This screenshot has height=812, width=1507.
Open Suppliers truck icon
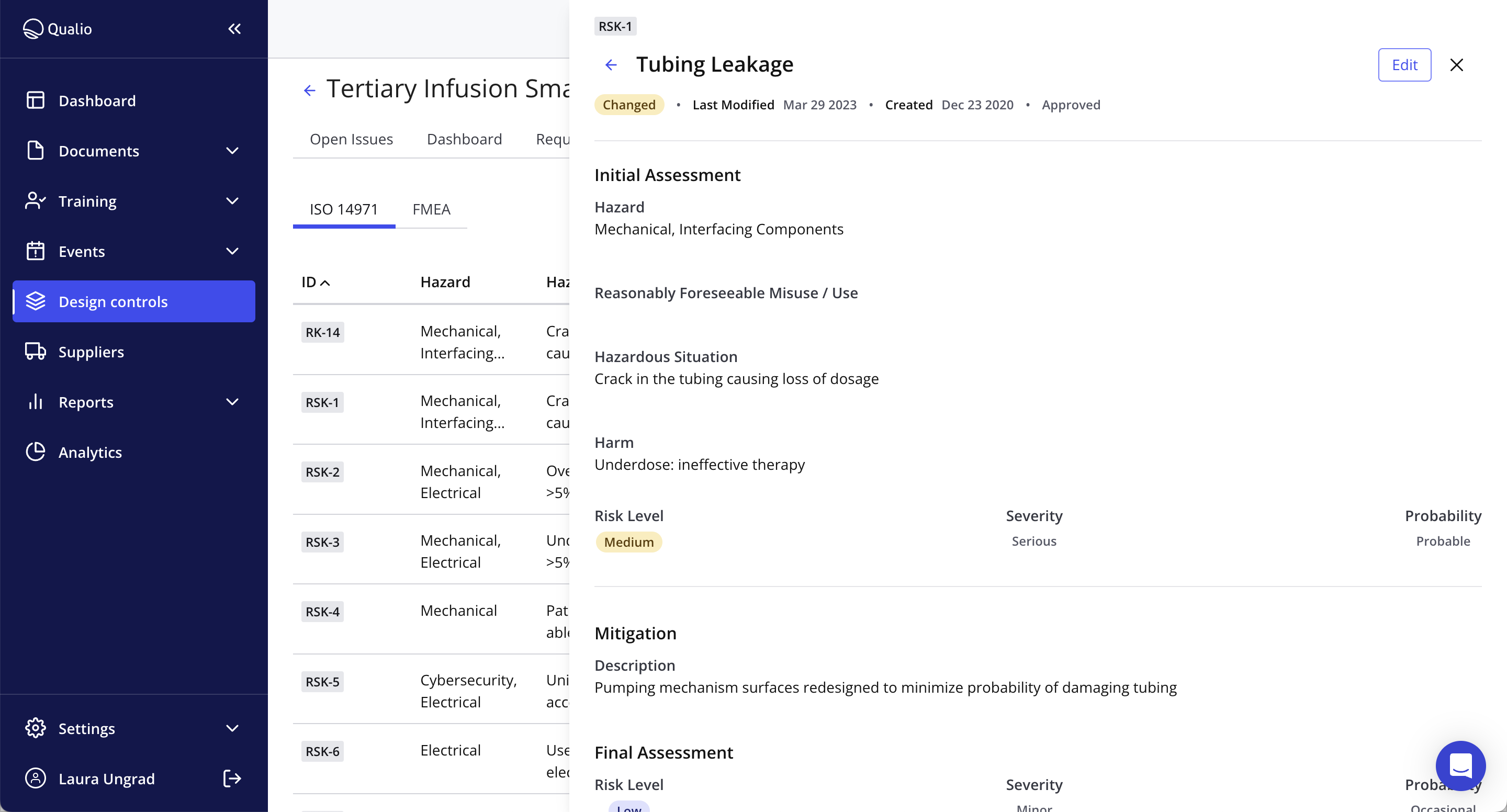35,352
